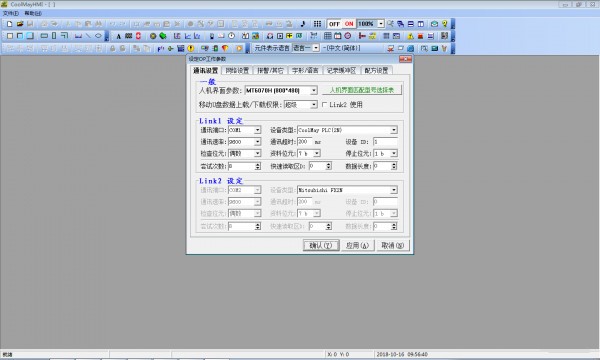Screen dimensions: 600x360
Task: Switch to the second settings tab
Action: pyautogui.click(x=237, y=70)
